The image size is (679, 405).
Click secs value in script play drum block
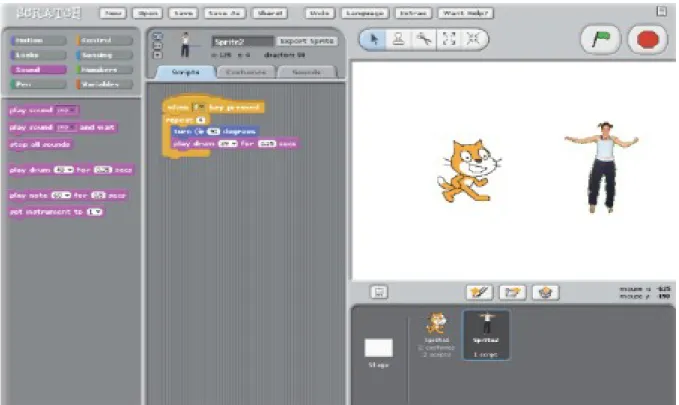(x=267, y=144)
